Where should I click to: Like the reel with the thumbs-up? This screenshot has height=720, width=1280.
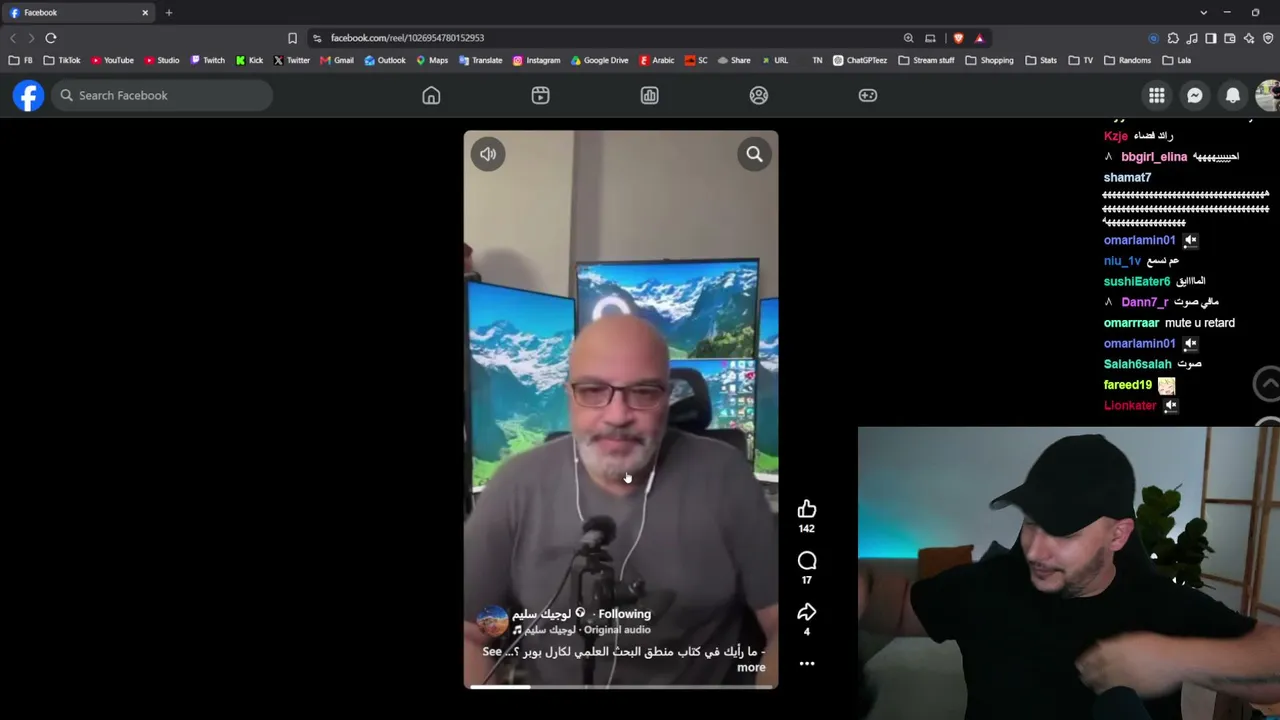click(807, 509)
